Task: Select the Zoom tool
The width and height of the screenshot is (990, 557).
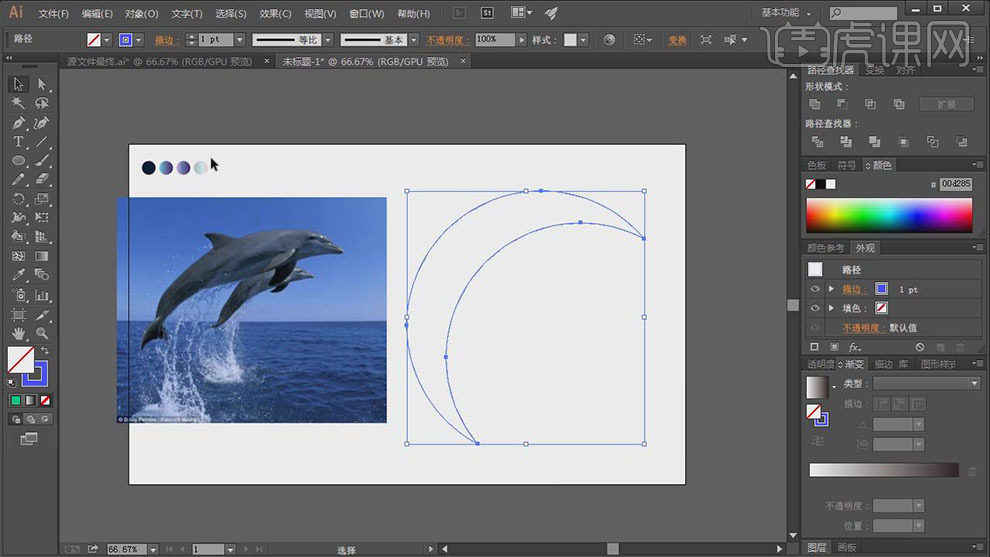Action: [42, 333]
